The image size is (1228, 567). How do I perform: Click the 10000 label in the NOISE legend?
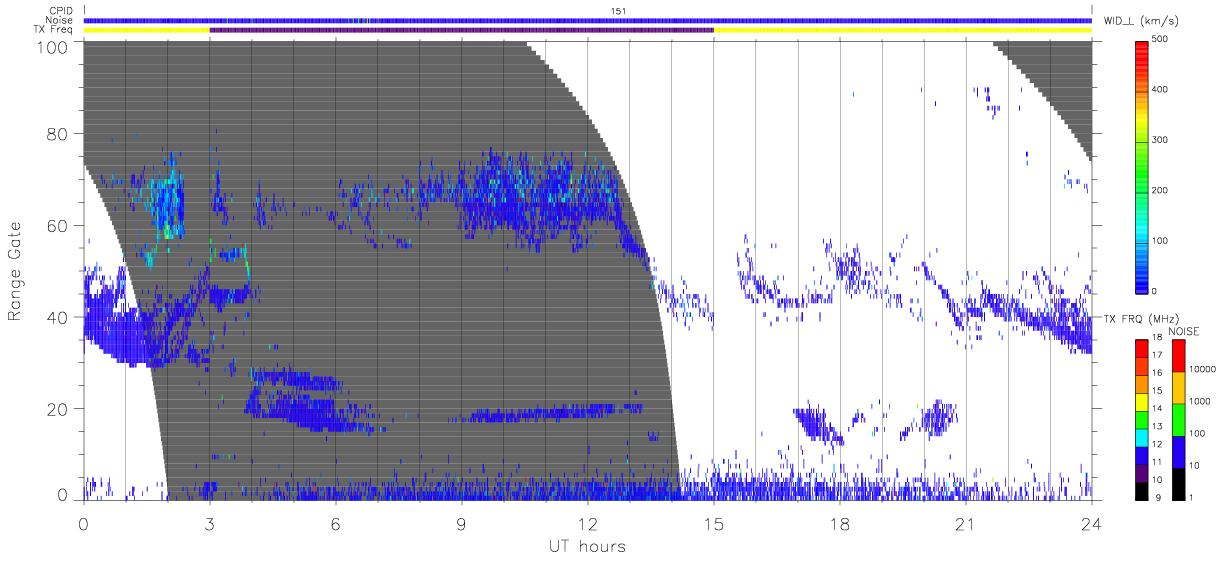coord(1204,368)
